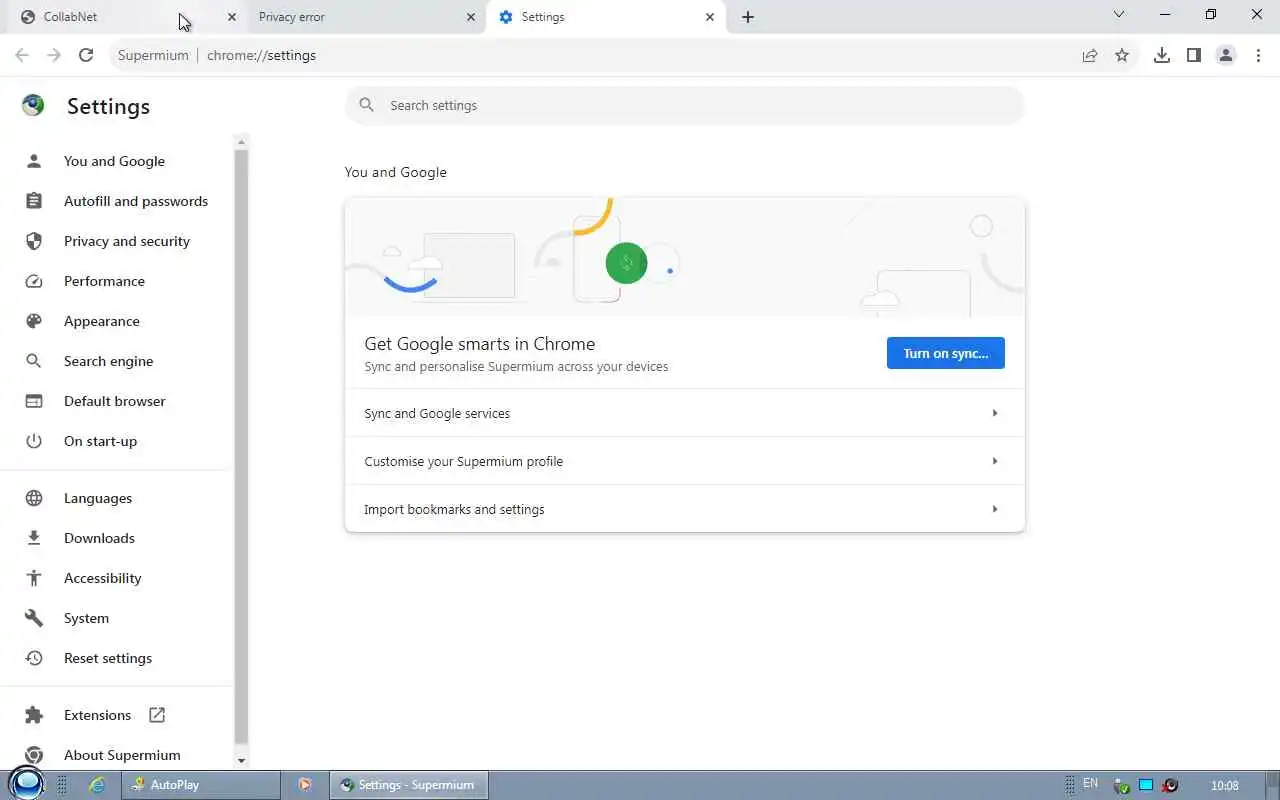Open Privacy and security settings

point(127,241)
